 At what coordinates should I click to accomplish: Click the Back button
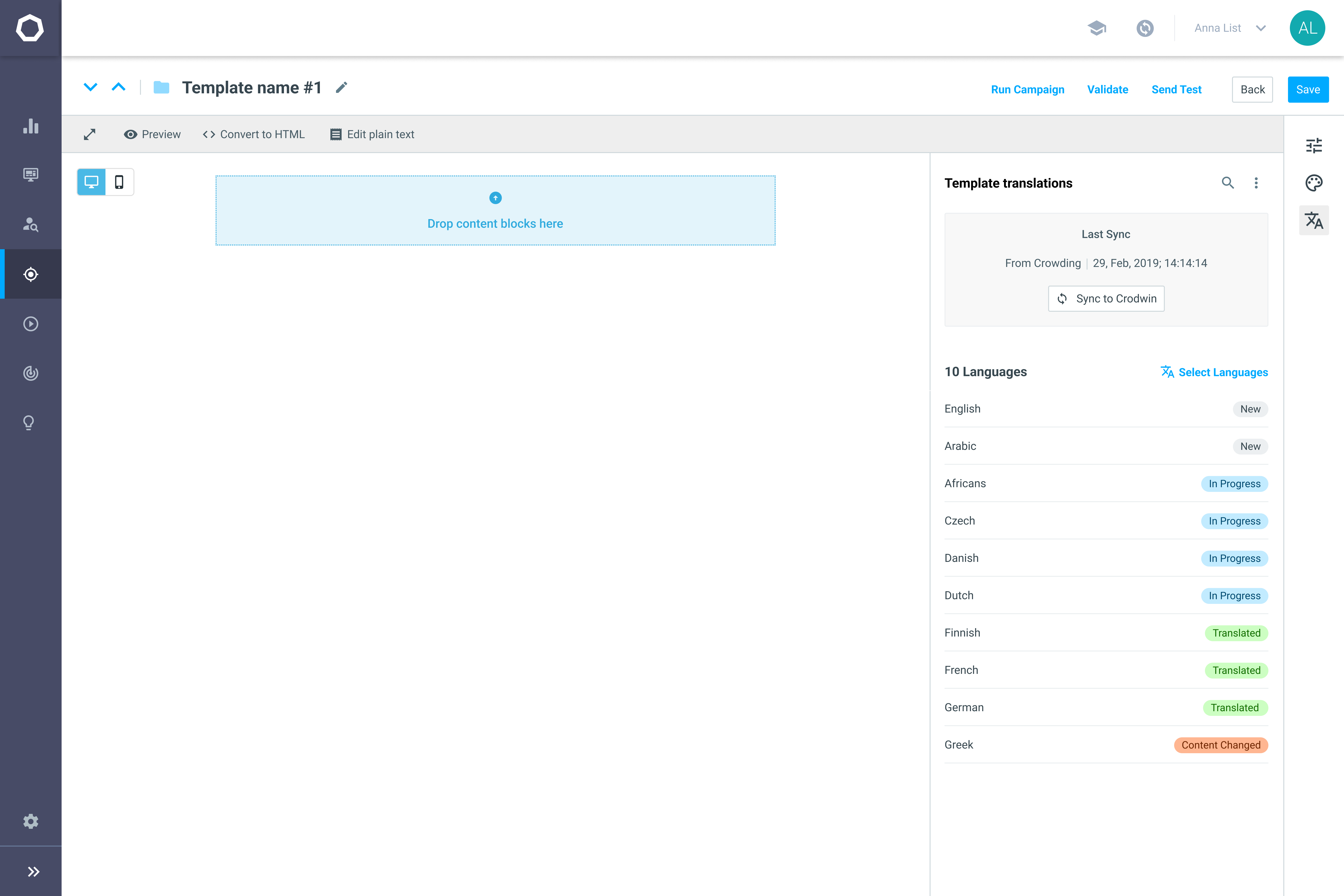point(1253,90)
